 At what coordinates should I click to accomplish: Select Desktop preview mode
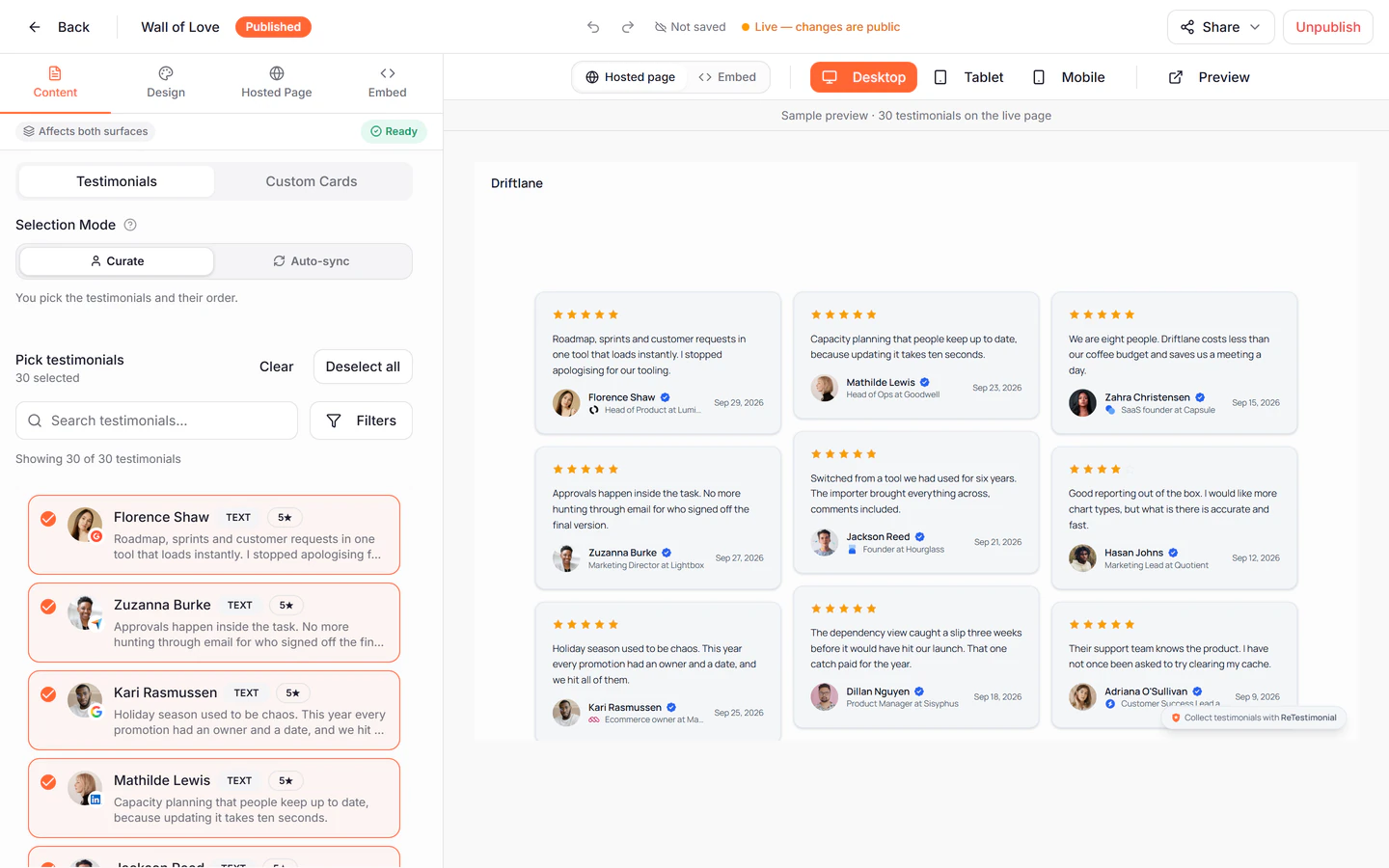coord(863,77)
